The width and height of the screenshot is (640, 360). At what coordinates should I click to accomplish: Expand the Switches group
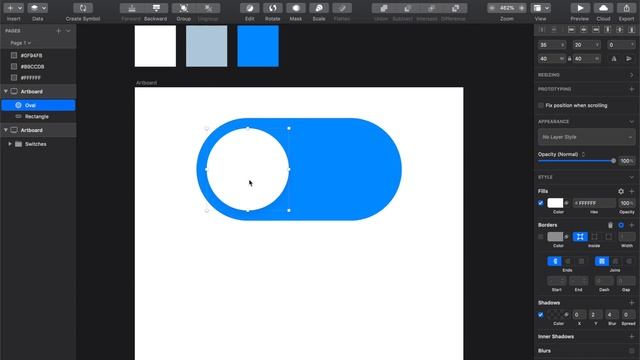[10, 144]
